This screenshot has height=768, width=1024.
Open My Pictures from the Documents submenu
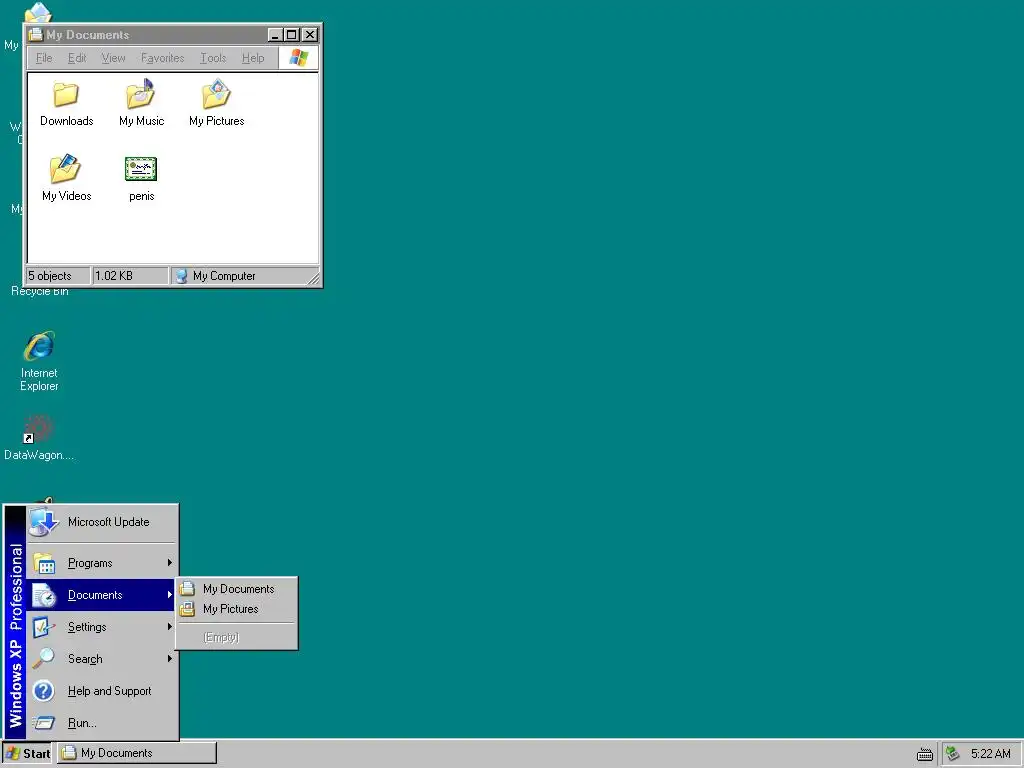click(x=237, y=609)
